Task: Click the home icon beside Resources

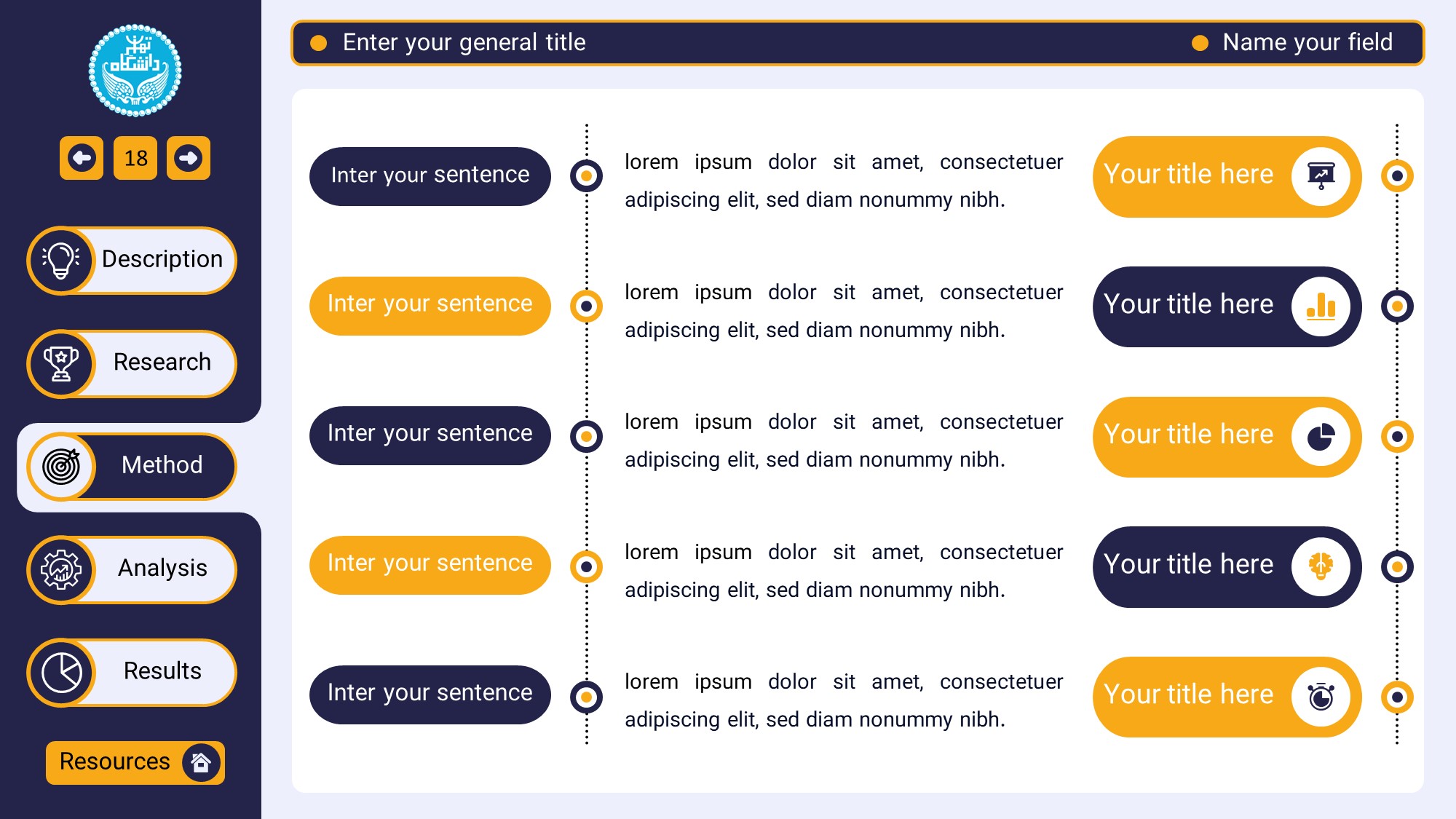Action: pyautogui.click(x=201, y=762)
